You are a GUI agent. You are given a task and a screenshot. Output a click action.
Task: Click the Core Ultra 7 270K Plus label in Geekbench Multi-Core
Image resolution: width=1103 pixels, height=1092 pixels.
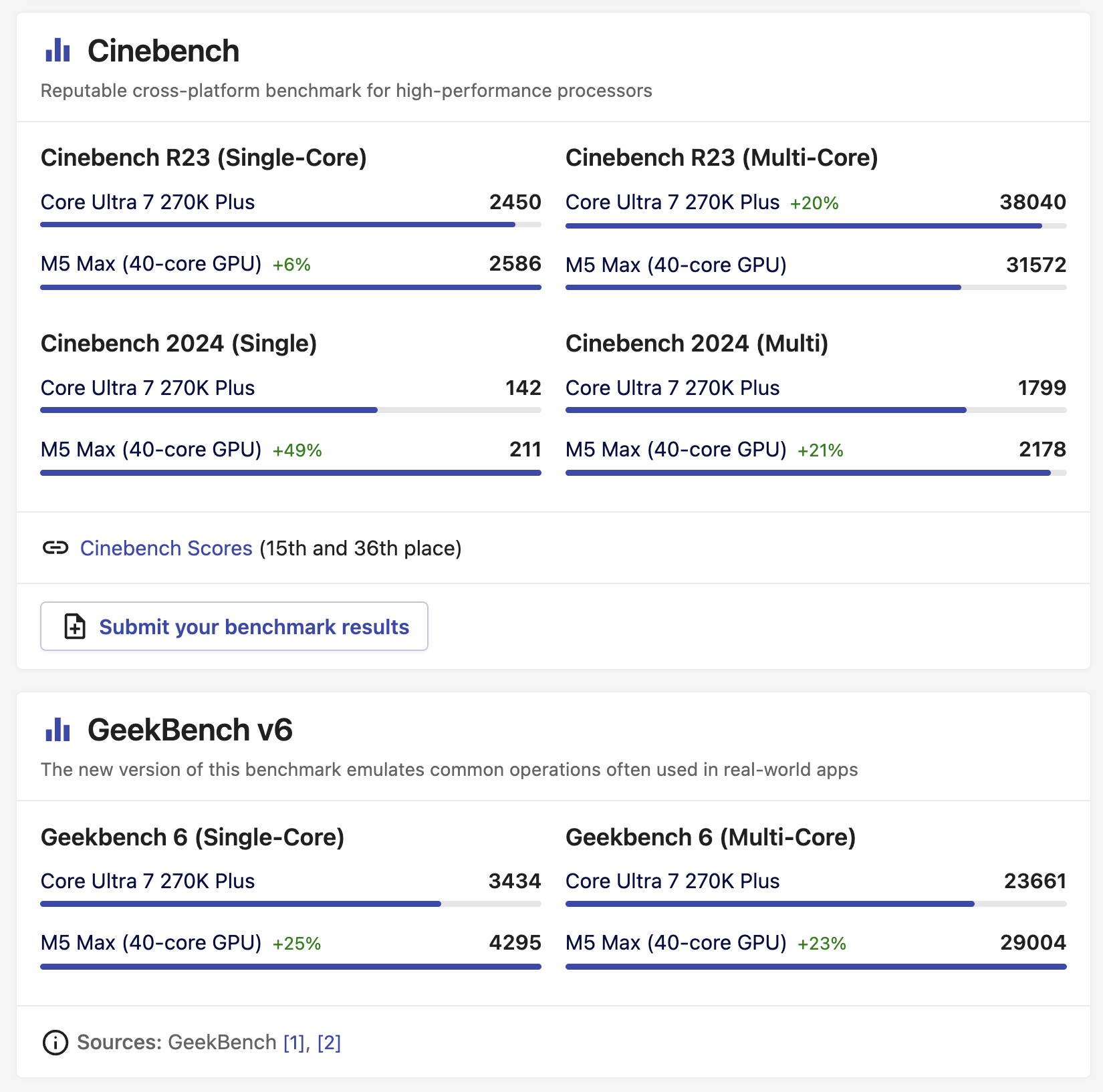tap(672, 881)
